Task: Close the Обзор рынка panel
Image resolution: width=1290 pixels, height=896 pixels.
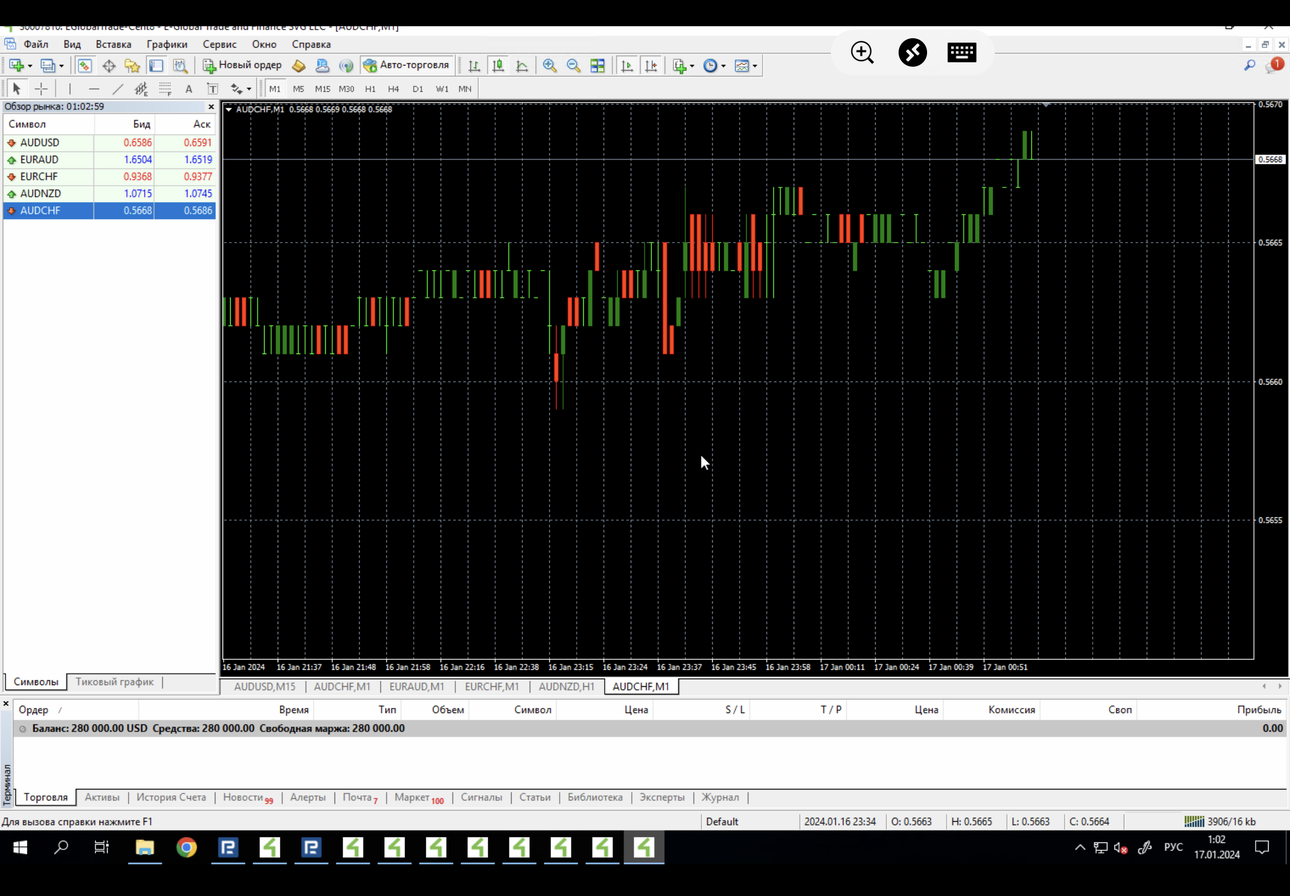Action: [211, 107]
